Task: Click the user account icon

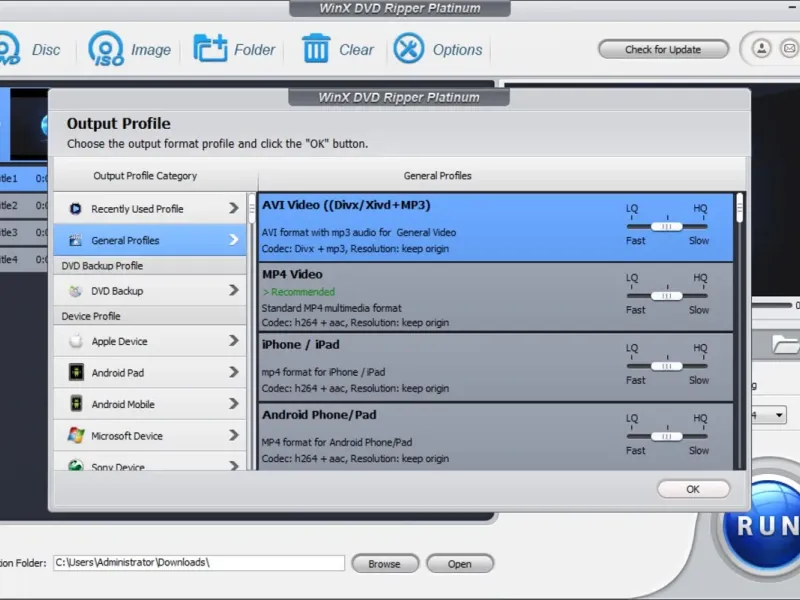Action: click(761, 49)
